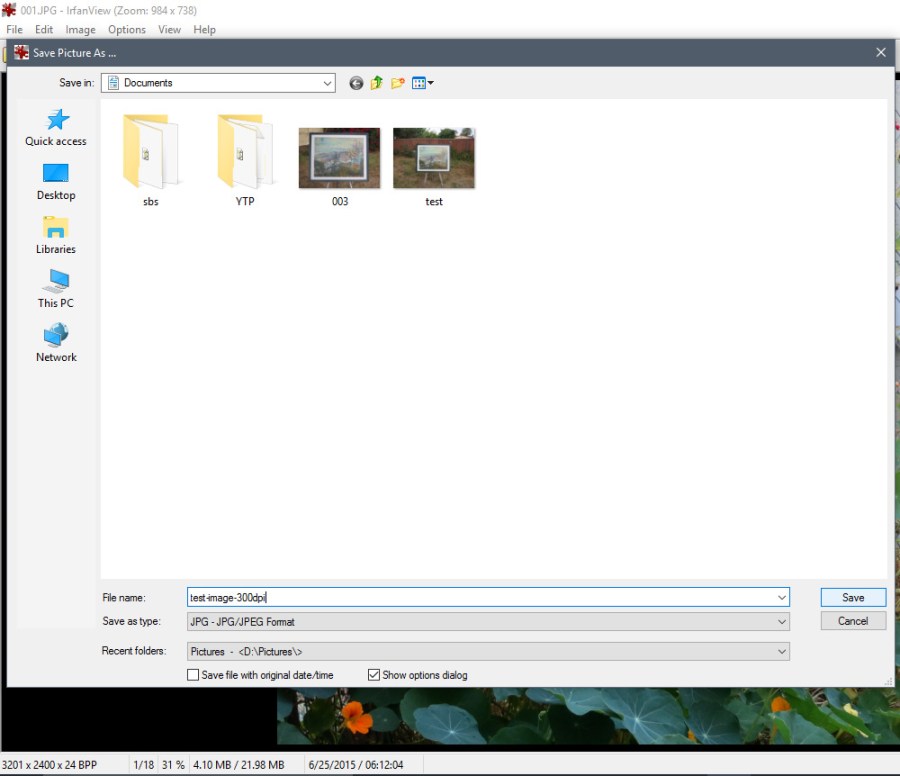Image resolution: width=900 pixels, height=776 pixels.
Task: Open the Edit menu
Action: pos(44,30)
